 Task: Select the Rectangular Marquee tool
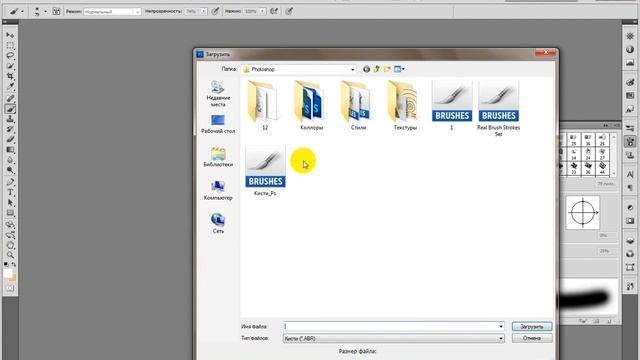[x=10, y=45]
